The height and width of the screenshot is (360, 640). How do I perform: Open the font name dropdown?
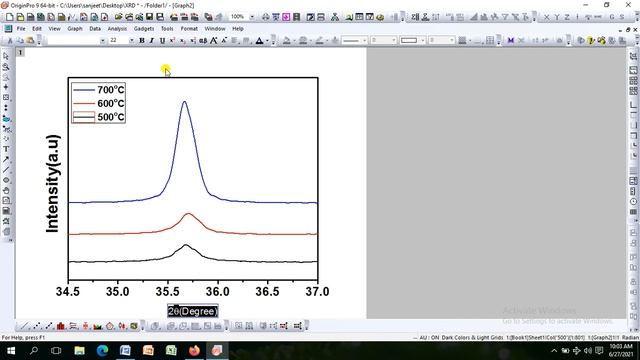coord(102,40)
